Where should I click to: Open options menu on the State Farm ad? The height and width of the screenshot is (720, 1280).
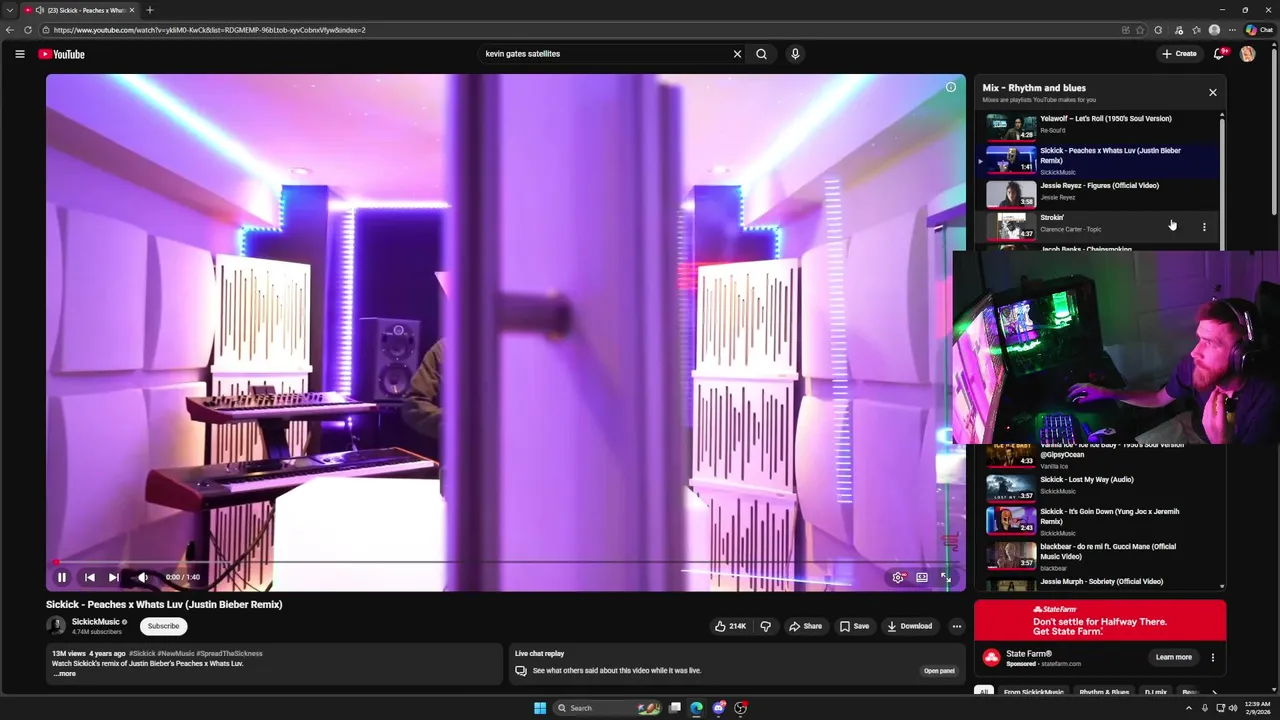point(1213,657)
